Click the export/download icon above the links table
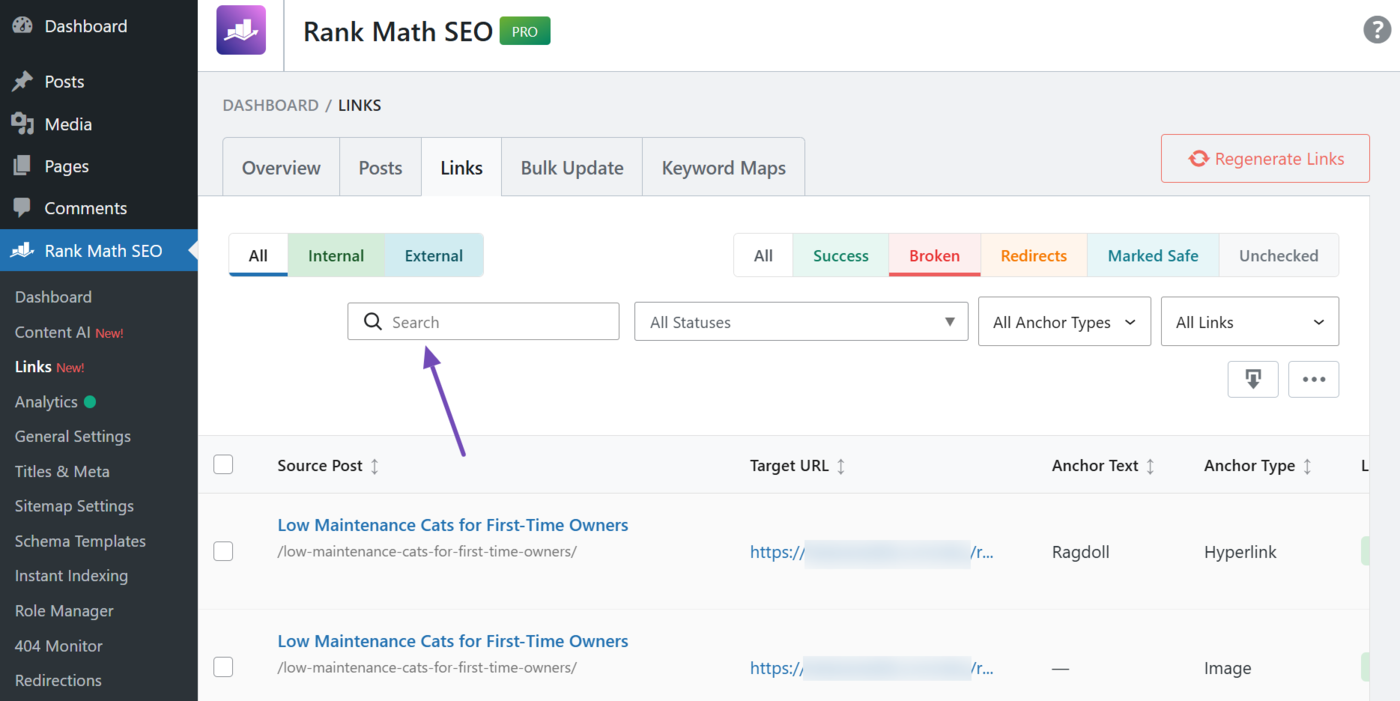The width and height of the screenshot is (1400, 701). point(1253,379)
